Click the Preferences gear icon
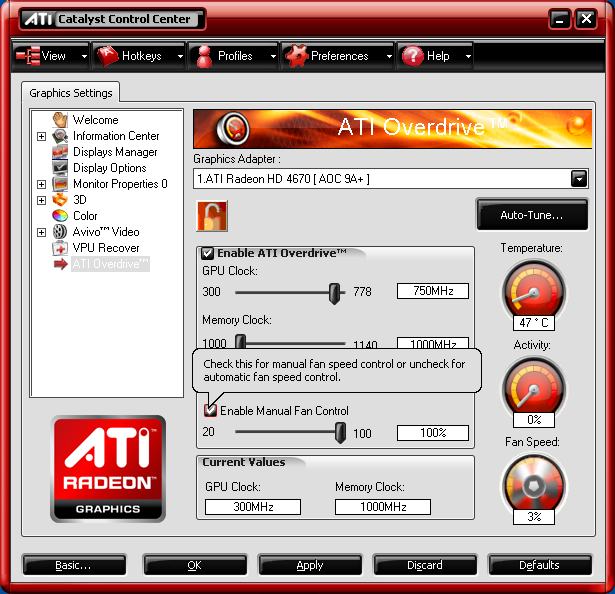This screenshot has height=594, width=615. coord(297,56)
